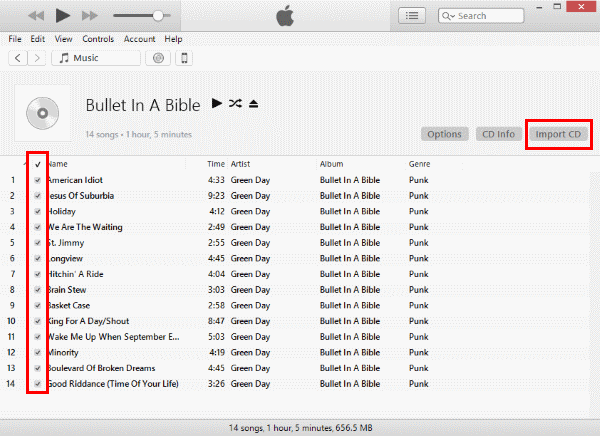Shuffle the Bullet In A Bible album
The image size is (600, 436).
click(x=235, y=103)
